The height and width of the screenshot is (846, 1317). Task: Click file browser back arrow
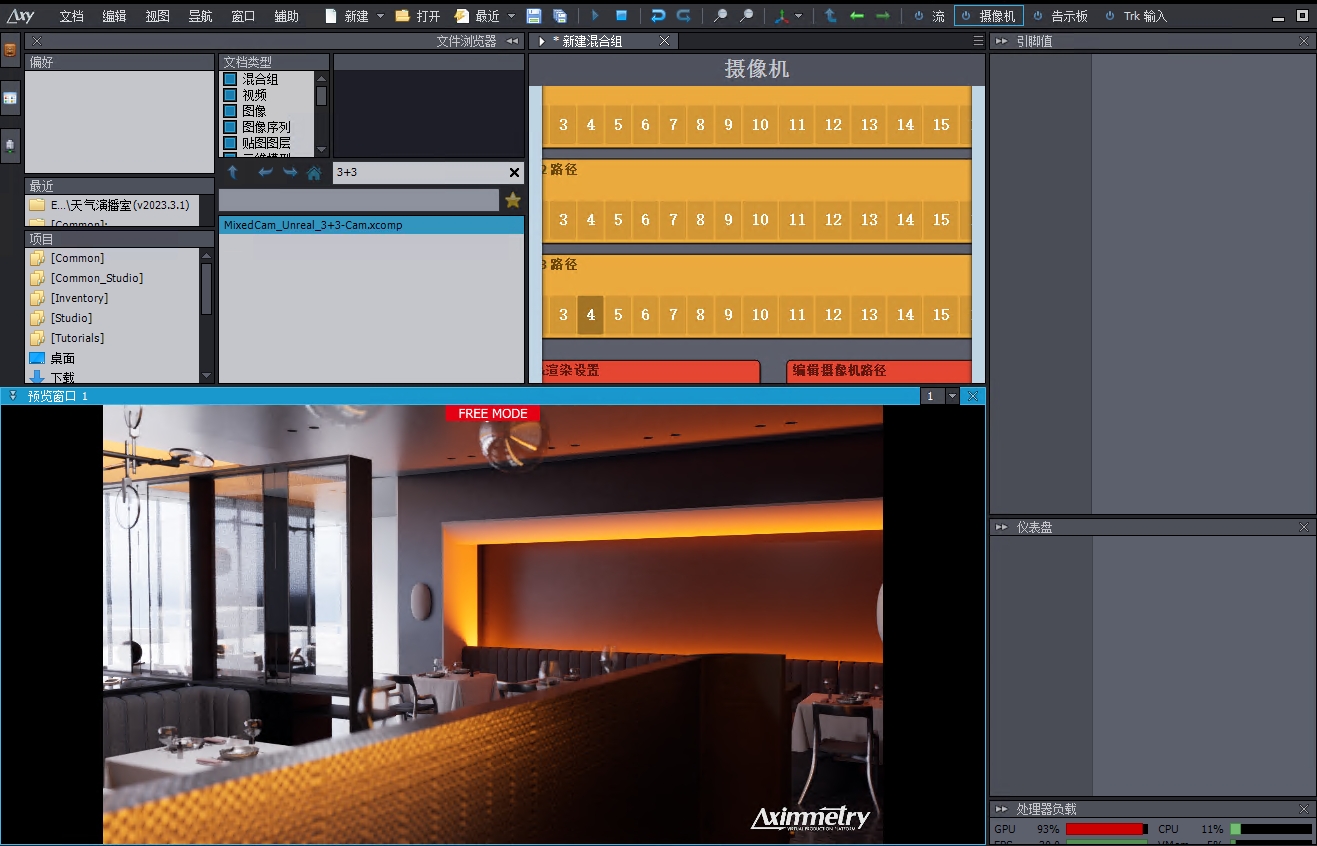(265, 173)
